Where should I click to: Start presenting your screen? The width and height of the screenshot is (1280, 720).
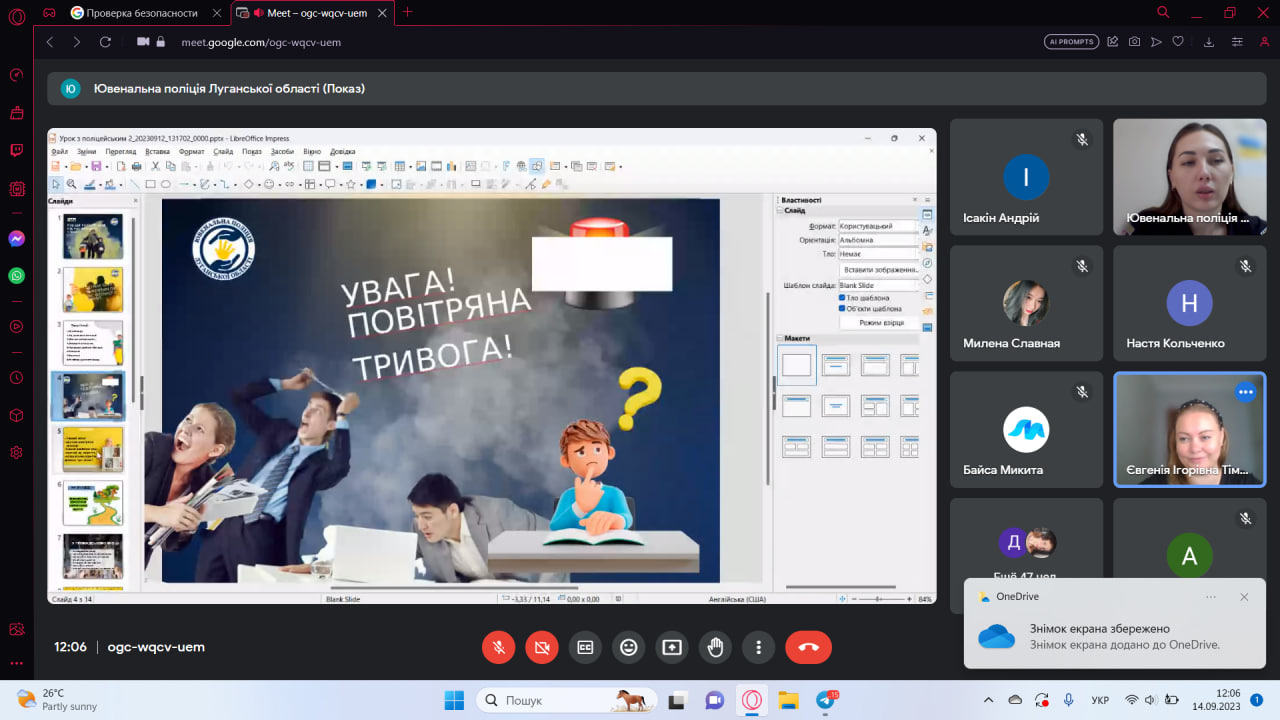click(x=672, y=647)
